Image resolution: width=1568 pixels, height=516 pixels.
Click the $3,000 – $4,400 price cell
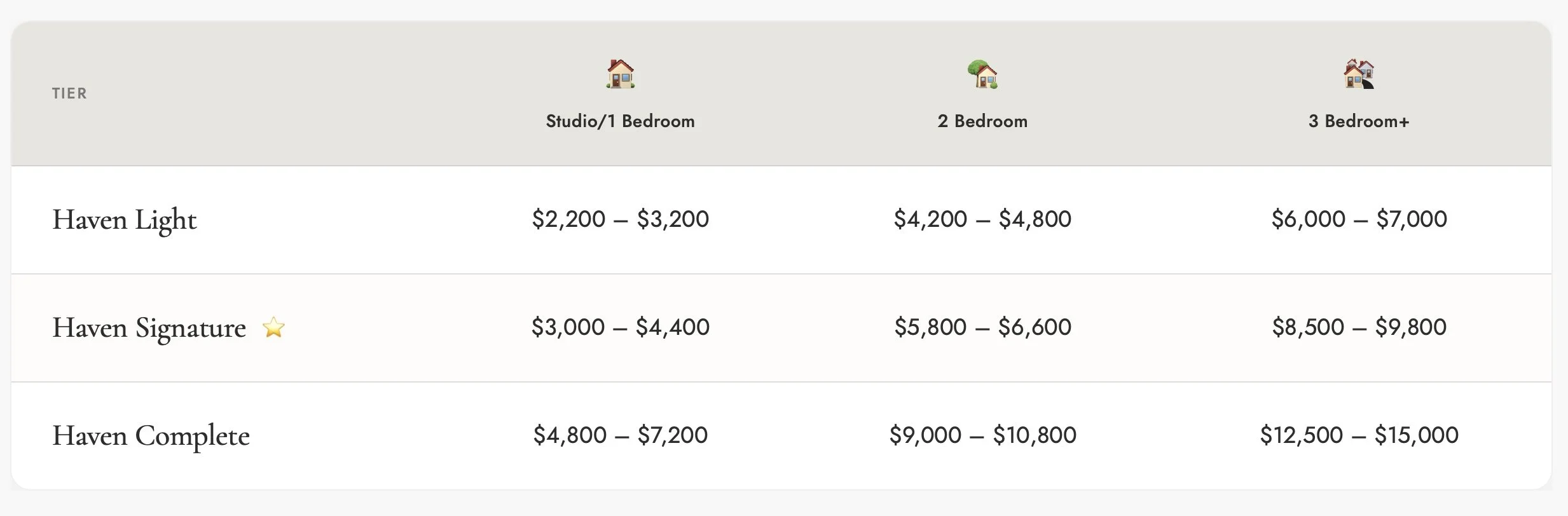[620, 327]
